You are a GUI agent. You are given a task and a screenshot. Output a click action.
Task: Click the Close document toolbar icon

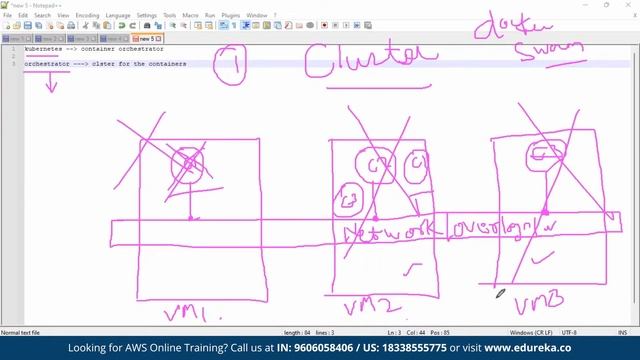coord(50,26)
